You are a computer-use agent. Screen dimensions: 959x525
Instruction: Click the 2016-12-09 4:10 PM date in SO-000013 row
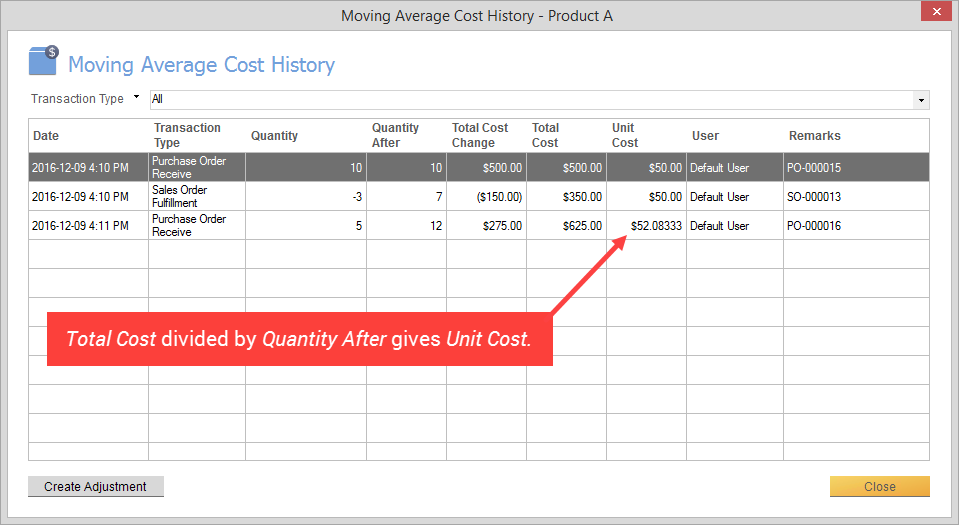88,196
